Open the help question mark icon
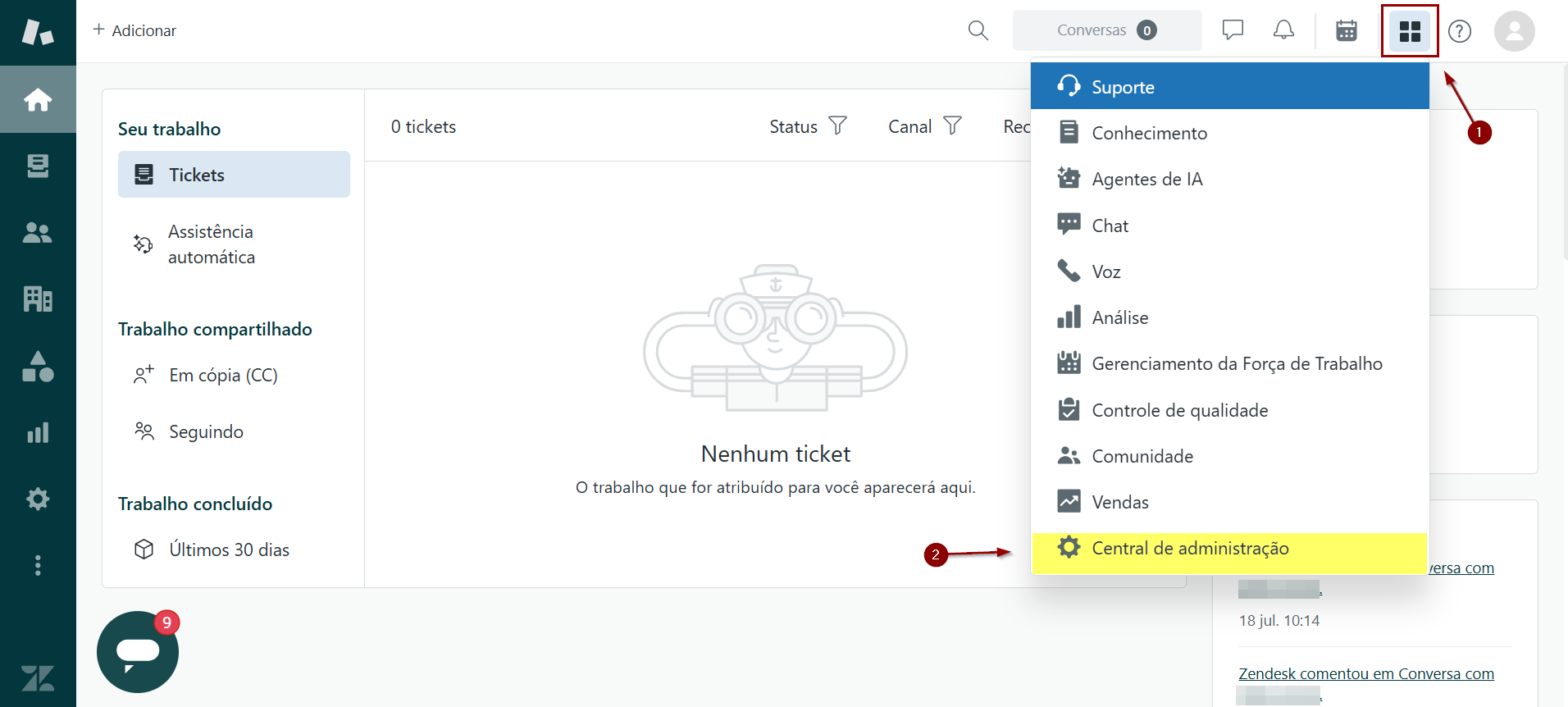 click(x=1459, y=31)
